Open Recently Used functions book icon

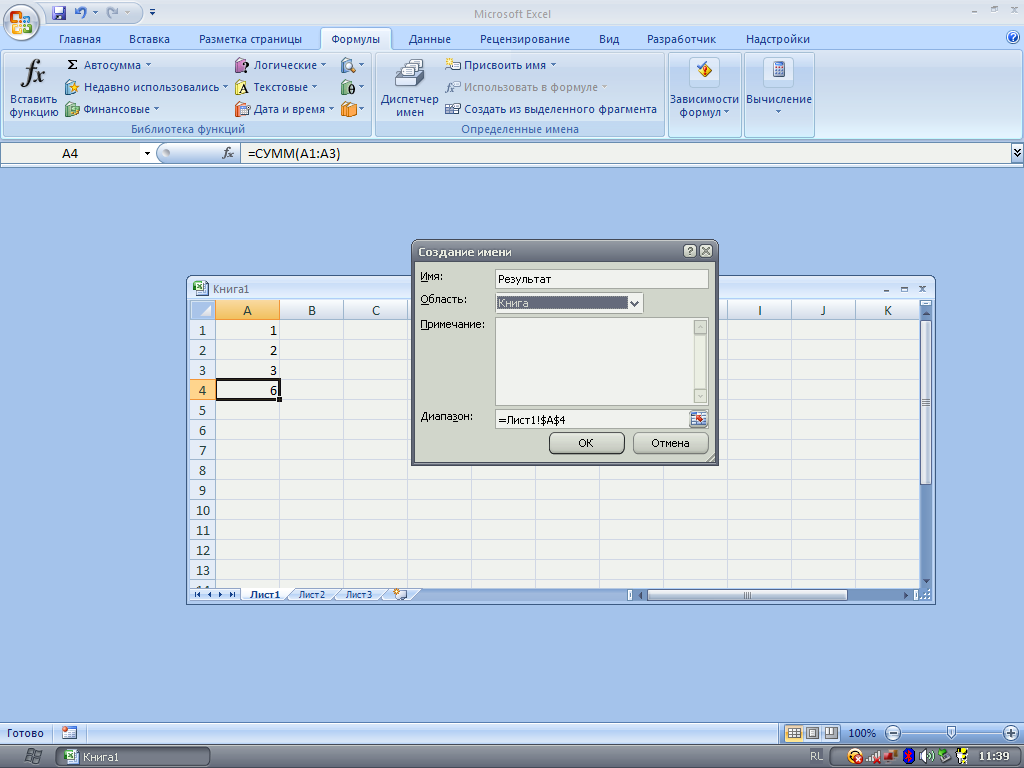tap(72, 87)
